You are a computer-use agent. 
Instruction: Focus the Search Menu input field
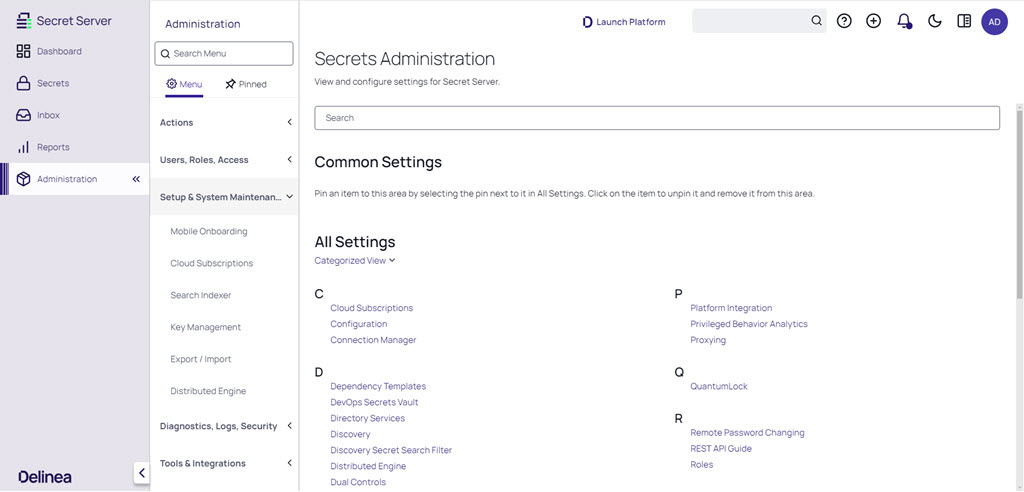point(224,54)
